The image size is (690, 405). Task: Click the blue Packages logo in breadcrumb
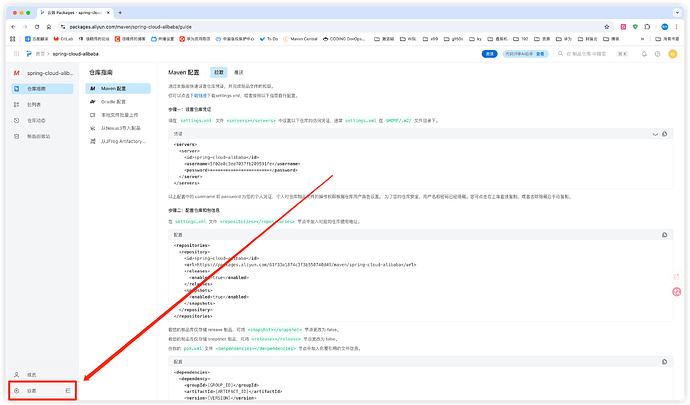[29, 54]
